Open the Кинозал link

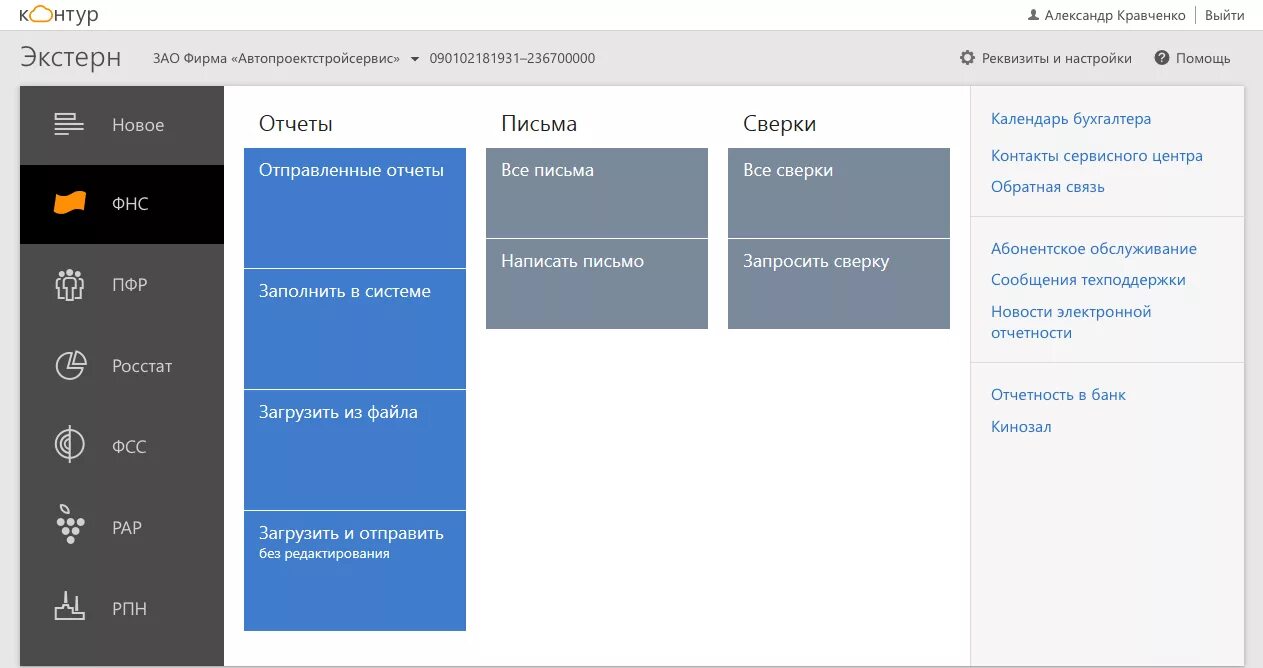pos(1021,427)
